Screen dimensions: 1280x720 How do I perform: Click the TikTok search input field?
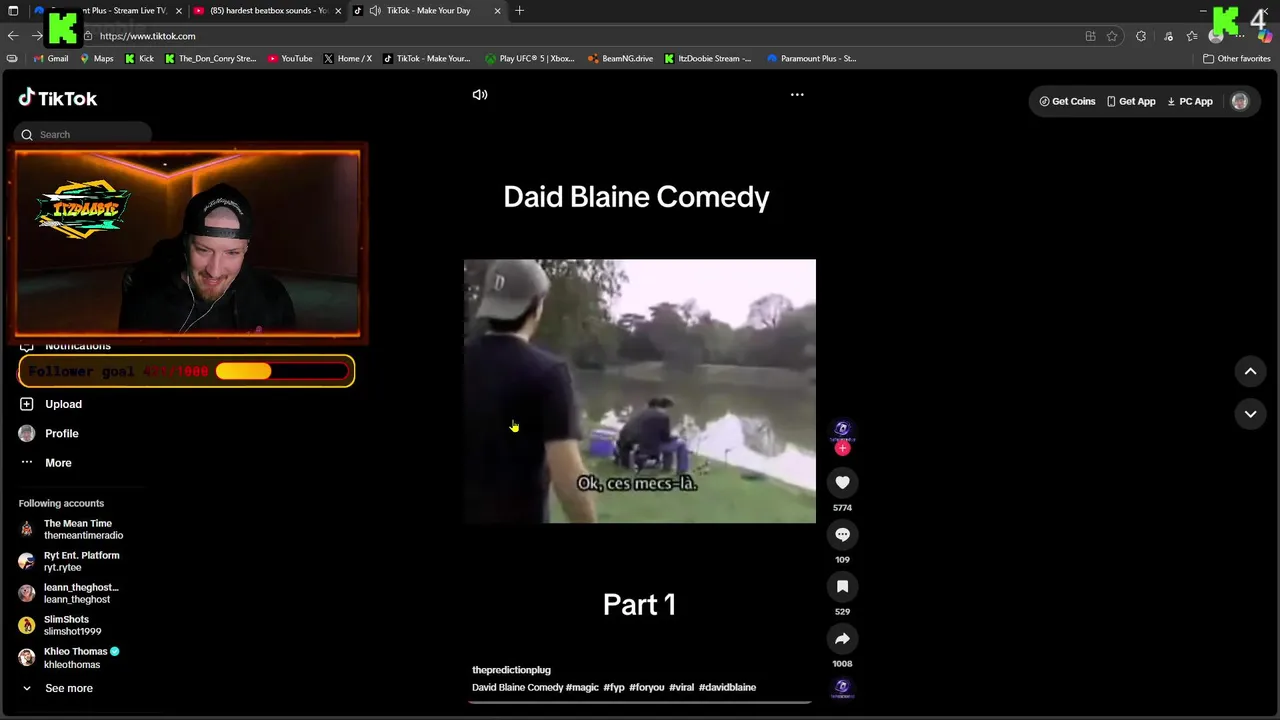(x=83, y=134)
